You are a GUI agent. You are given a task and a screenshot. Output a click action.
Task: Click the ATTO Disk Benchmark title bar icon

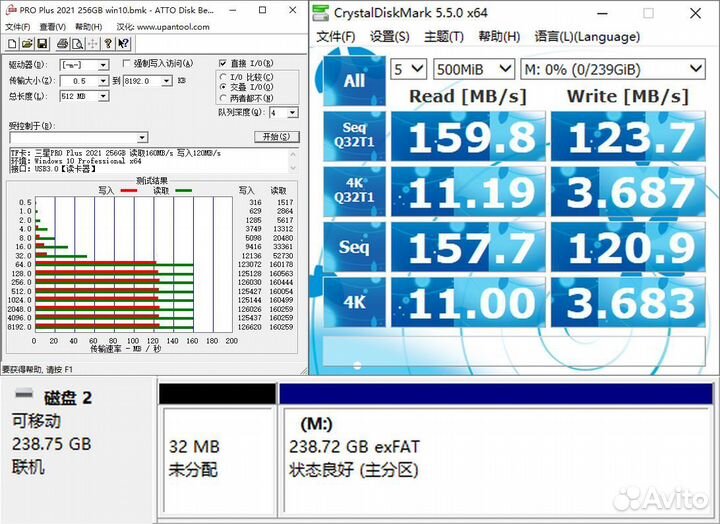pos(11,10)
